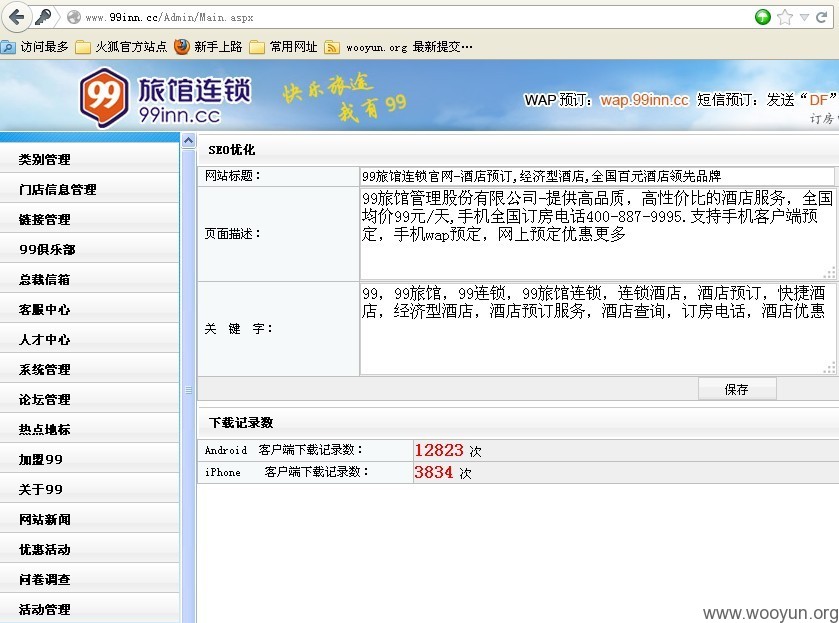Bookmark this page with the star icon

click(x=784, y=17)
